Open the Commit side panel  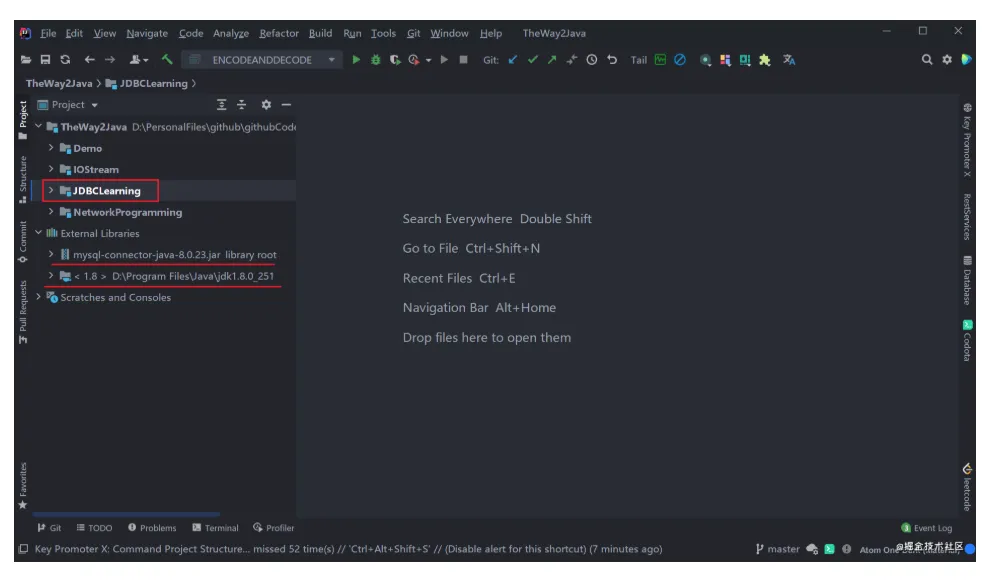point(23,242)
